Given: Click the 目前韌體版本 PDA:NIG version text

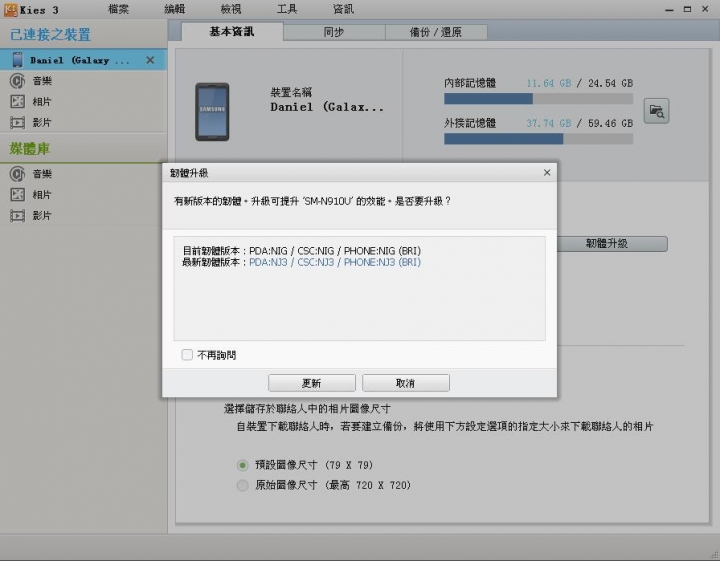Looking at the screenshot, I should point(335,251).
